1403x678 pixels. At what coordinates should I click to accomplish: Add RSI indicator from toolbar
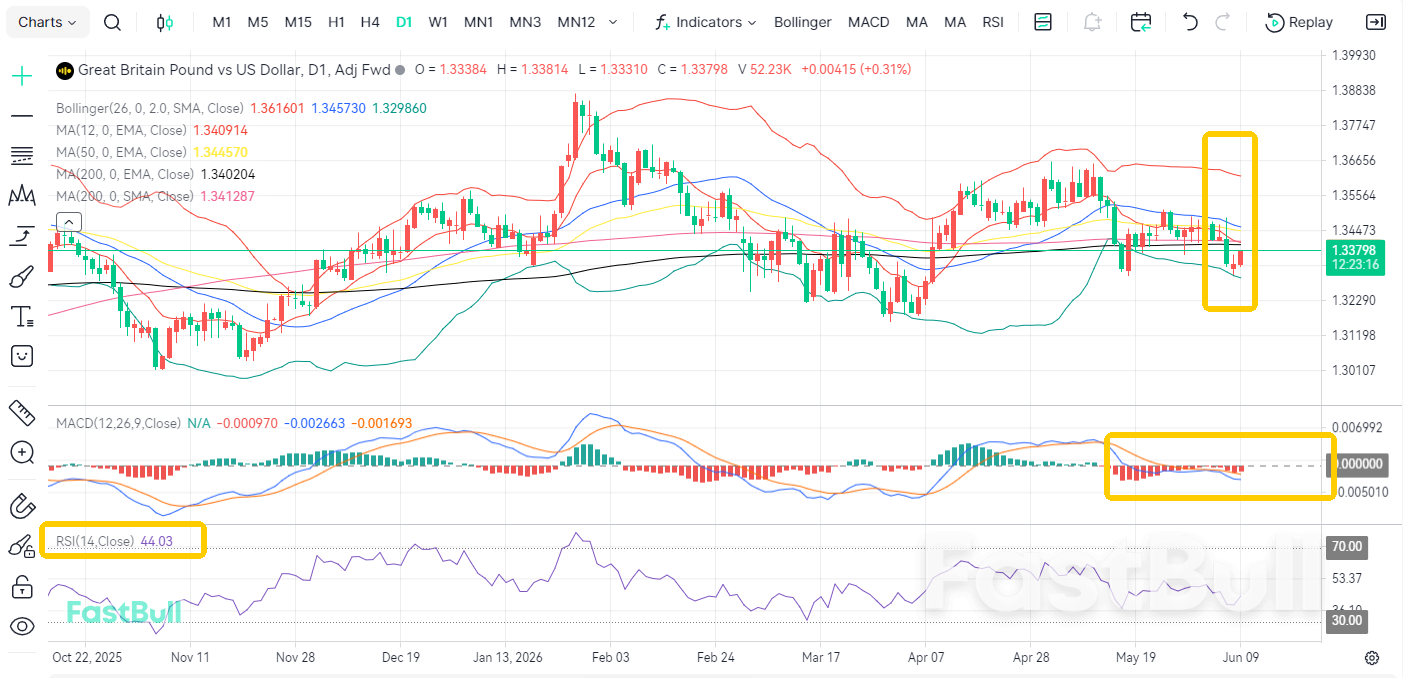993,22
